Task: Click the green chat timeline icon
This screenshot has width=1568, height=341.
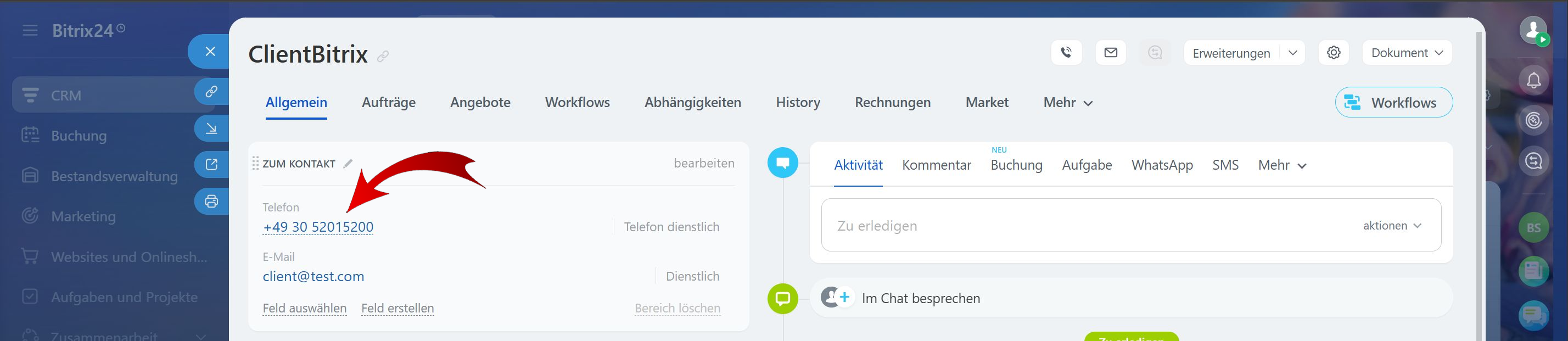Action: (783, 299)
